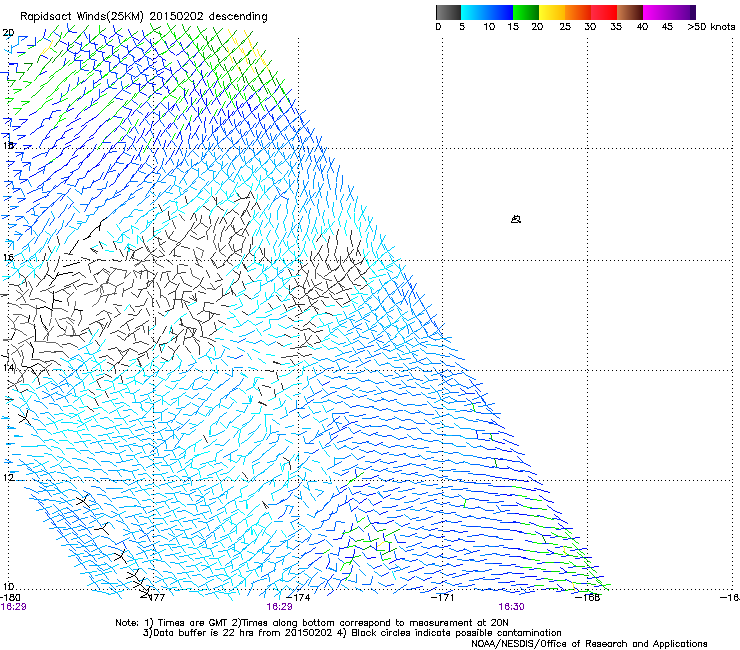Click the latitude label '12'

(8, 477)
